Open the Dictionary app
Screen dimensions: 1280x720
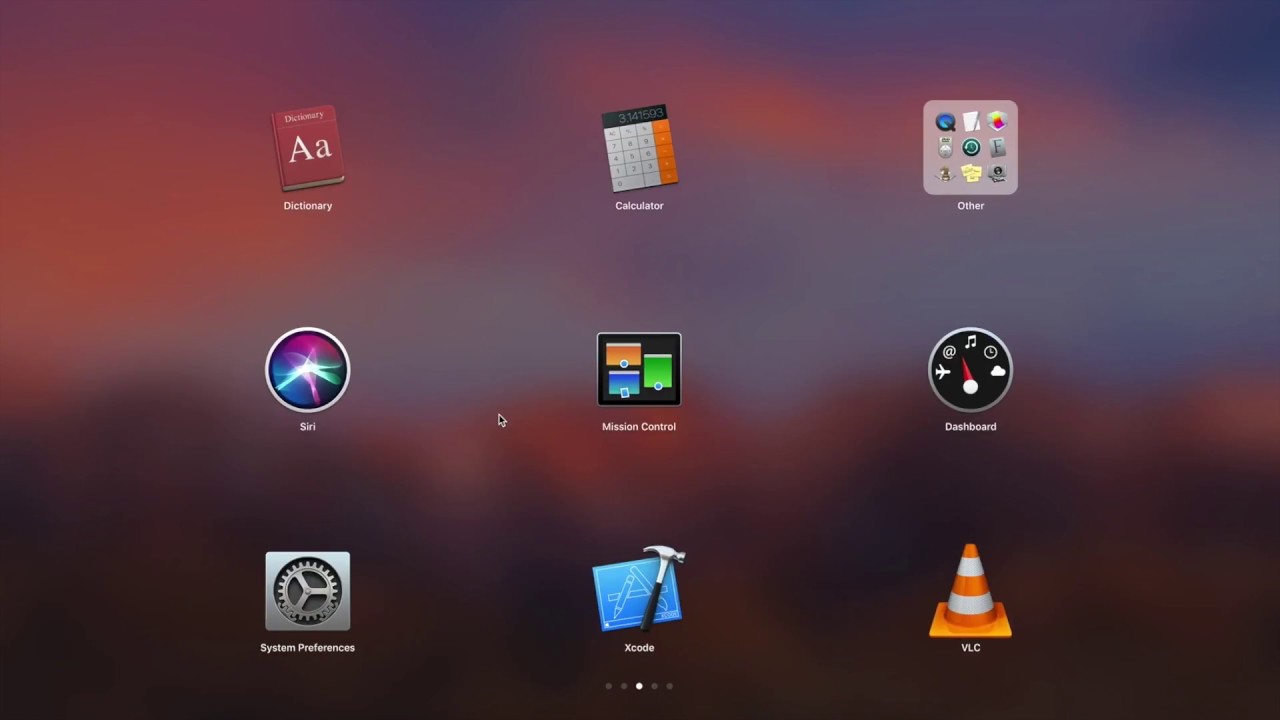coord(307,148)
